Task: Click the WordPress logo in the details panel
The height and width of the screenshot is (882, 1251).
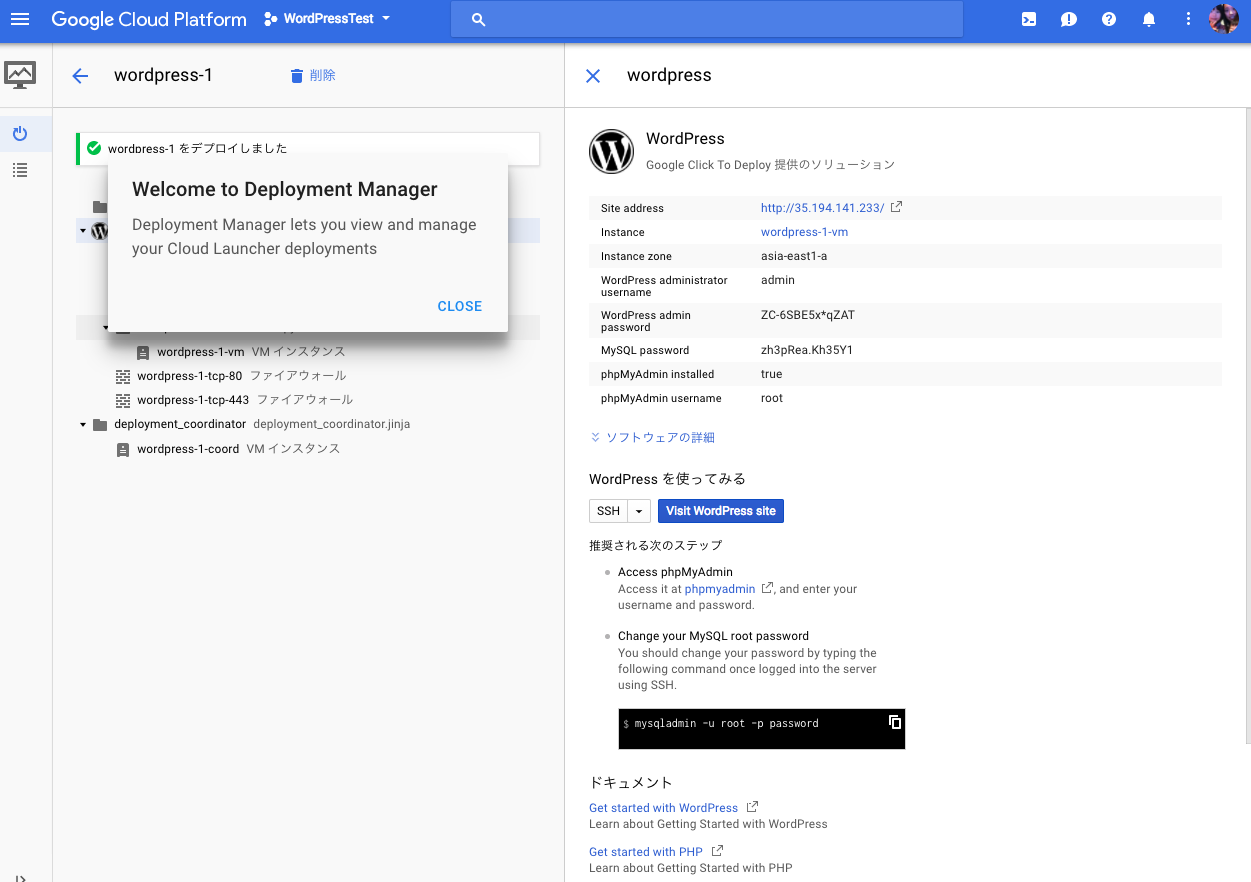Action: click(x=611, y=151)
